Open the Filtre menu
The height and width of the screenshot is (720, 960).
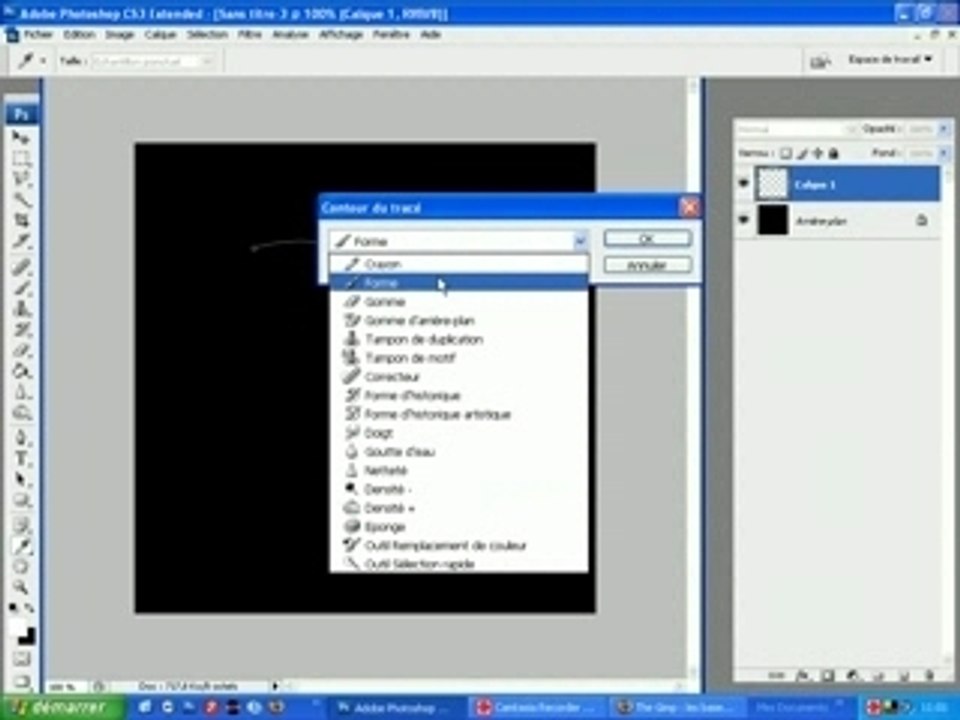249,34
